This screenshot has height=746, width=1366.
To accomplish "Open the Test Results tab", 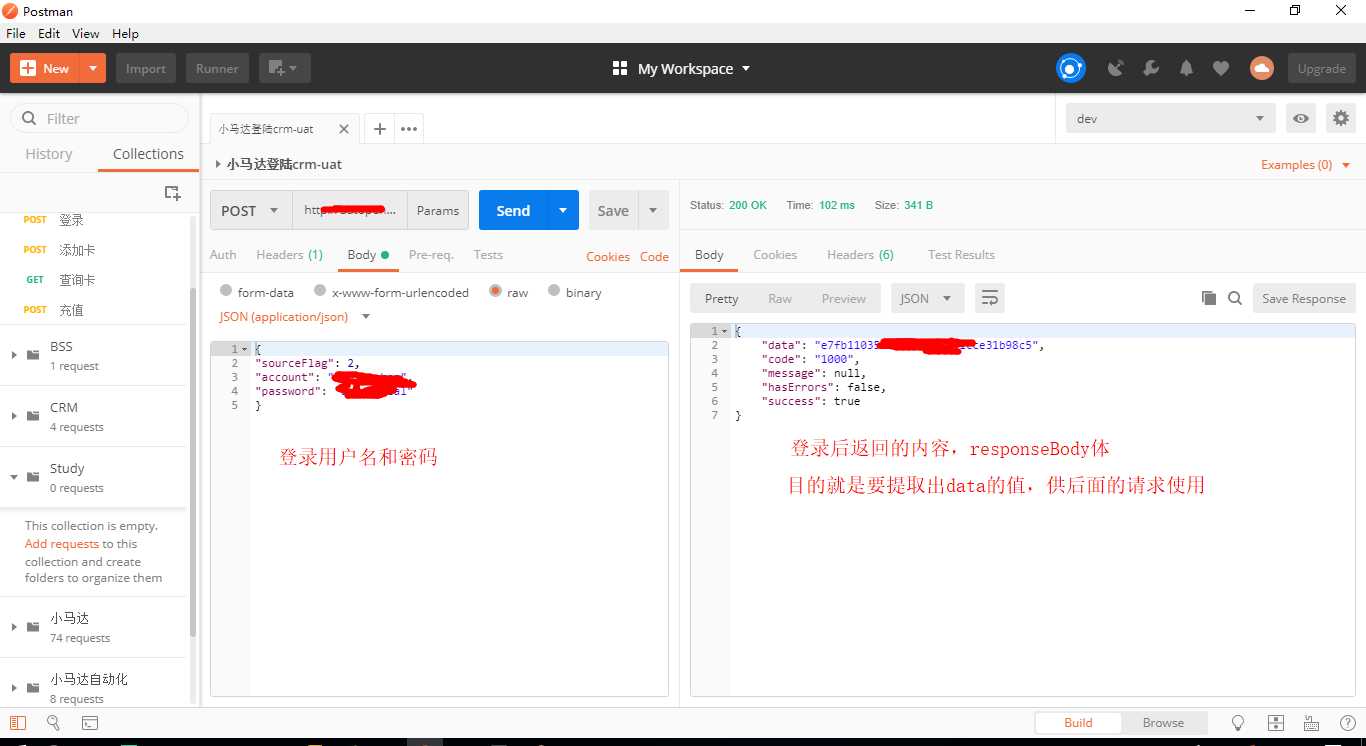I will (x=961, y=255).
